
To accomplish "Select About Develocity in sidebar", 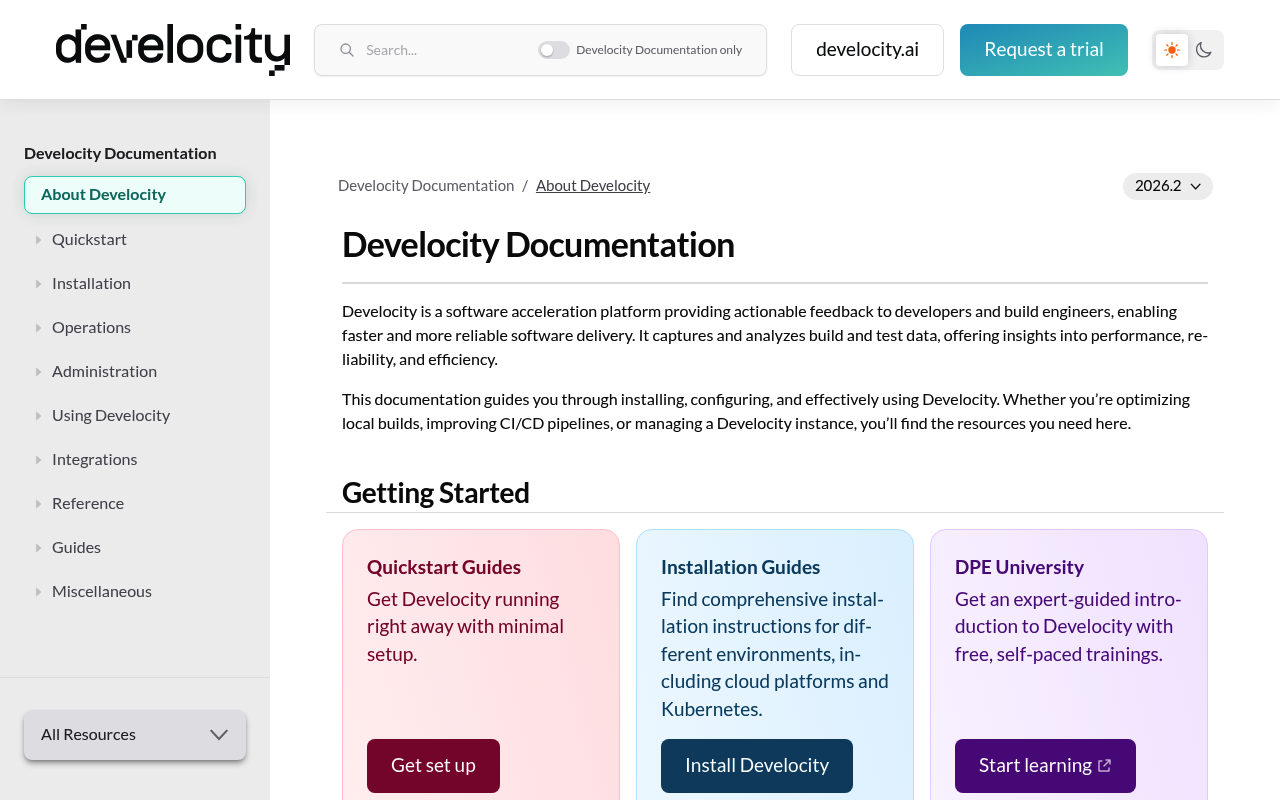I will pyautogui.click(x=135, y=195).
